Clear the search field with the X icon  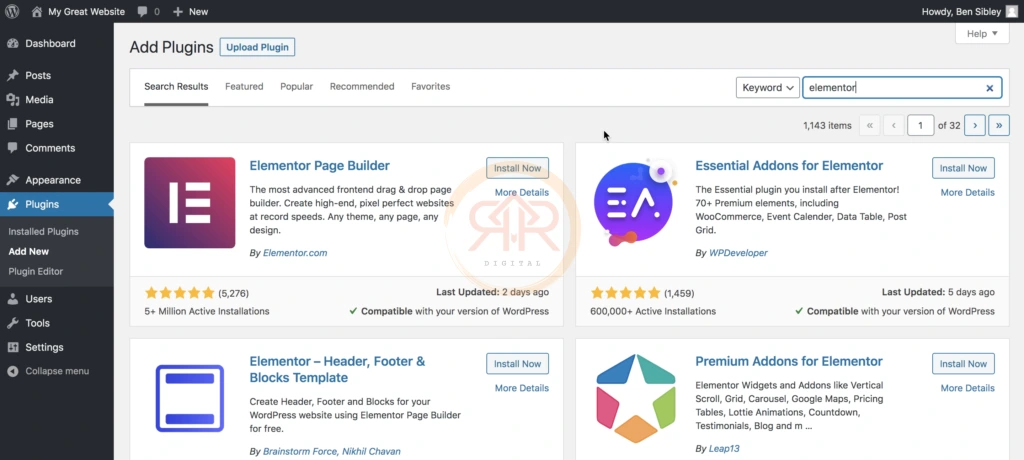point(990,88)
